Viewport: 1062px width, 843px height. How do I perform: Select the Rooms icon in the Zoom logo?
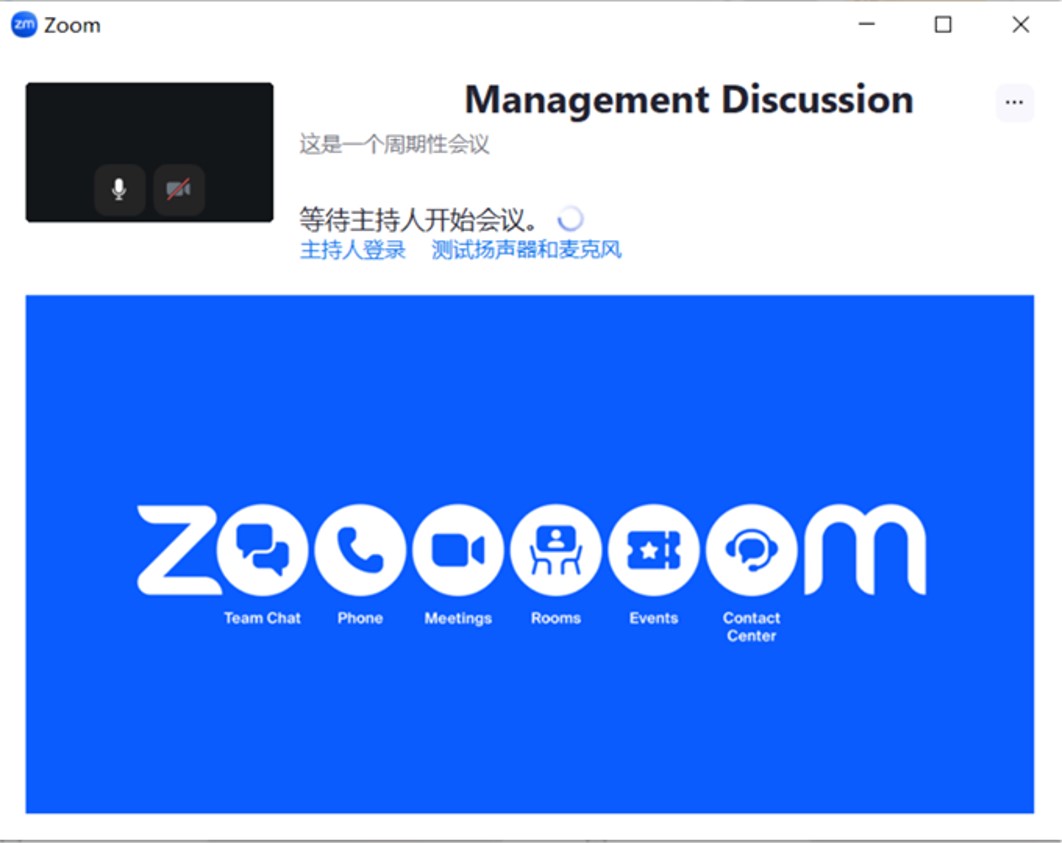pos(555,549)
